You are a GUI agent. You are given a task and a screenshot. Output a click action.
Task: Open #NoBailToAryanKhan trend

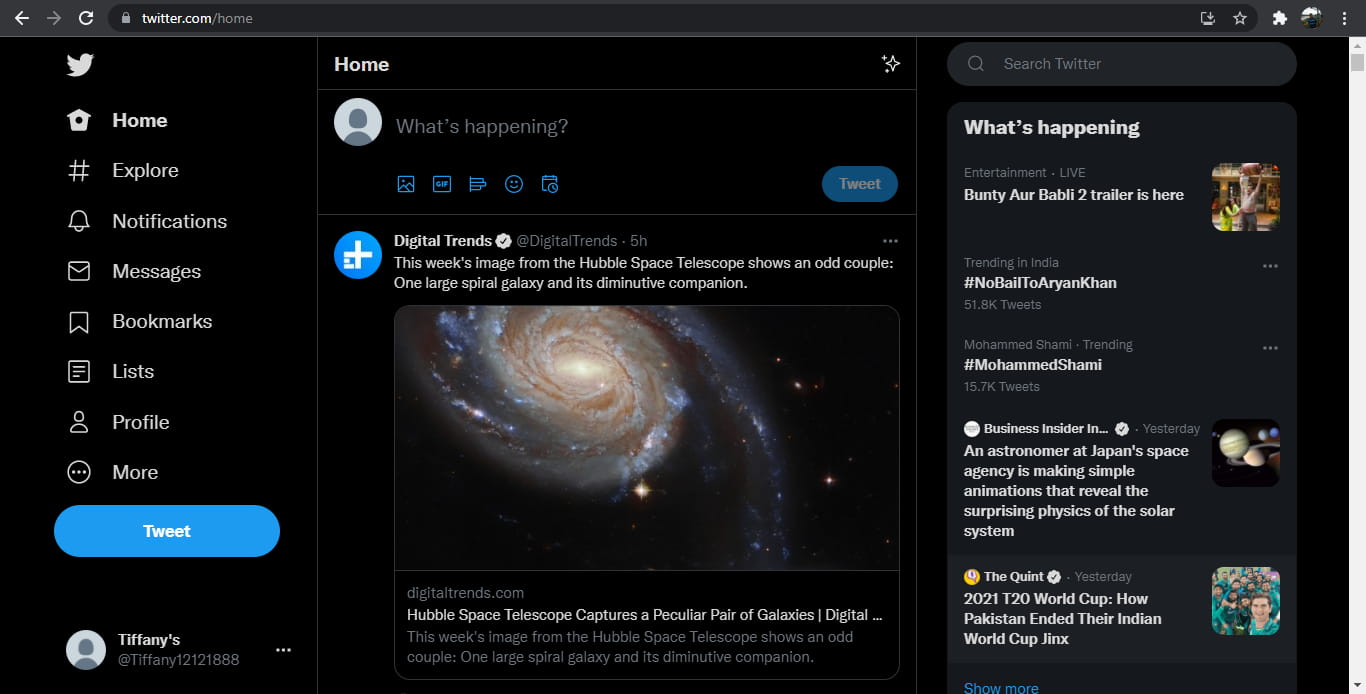click(1040, 283)
